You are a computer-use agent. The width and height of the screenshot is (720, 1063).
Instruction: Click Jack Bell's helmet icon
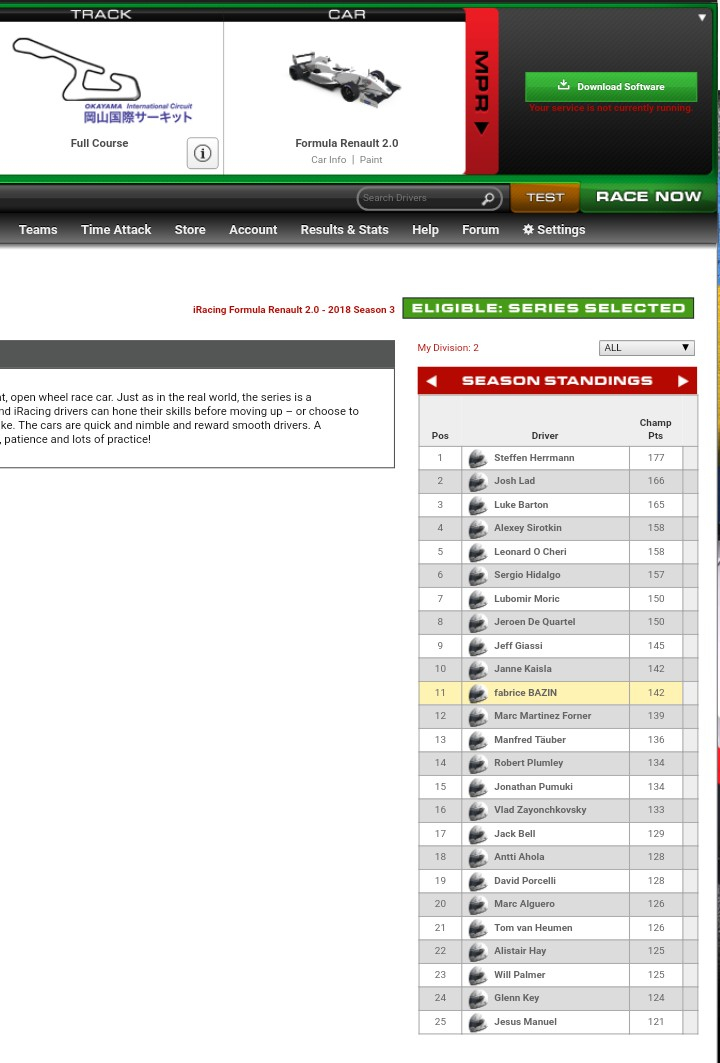coord(478,834)
